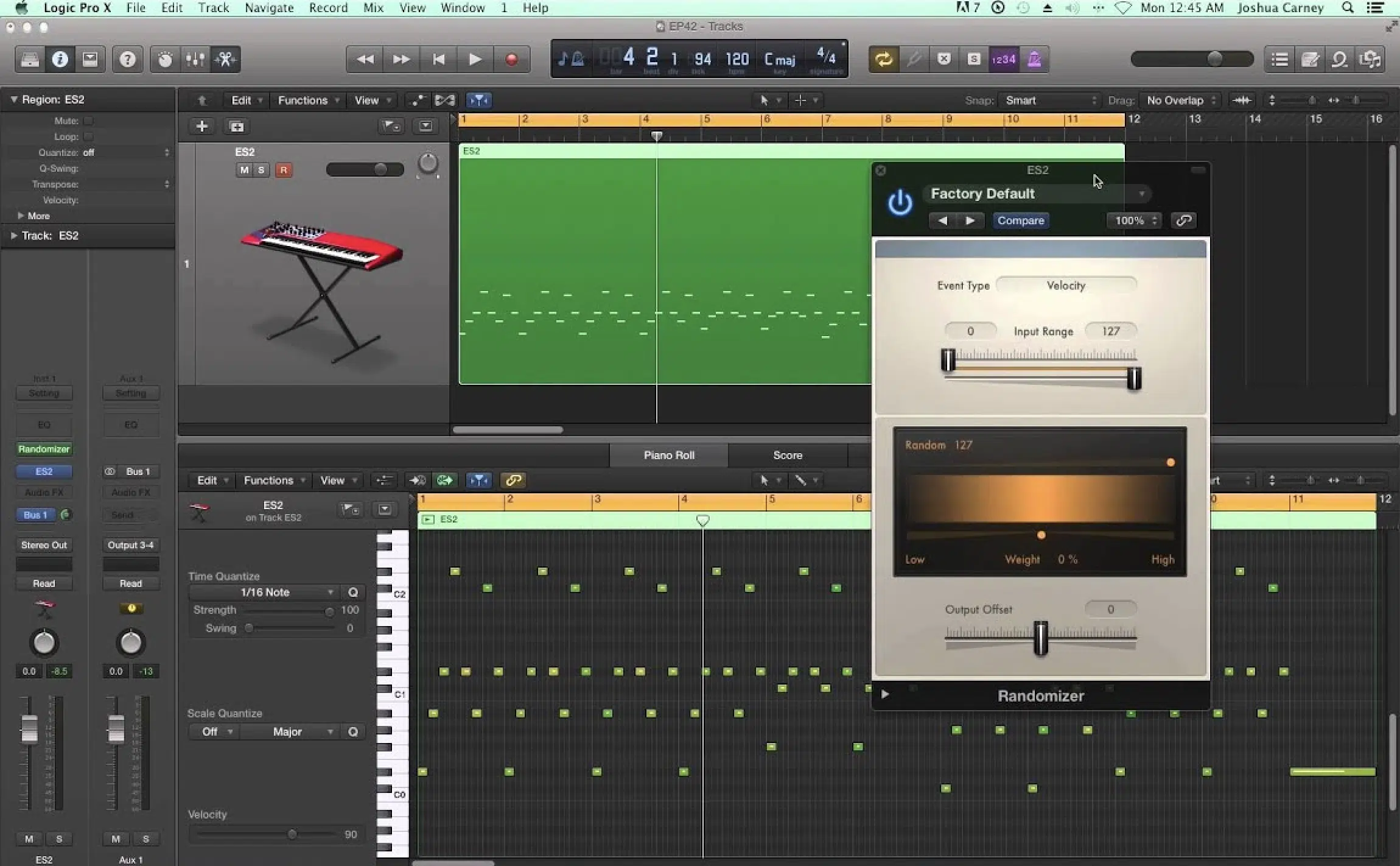Toggle the Catch playhead button in Tracks area
This screenshot has height=866, width=1400.
(479, 100)
